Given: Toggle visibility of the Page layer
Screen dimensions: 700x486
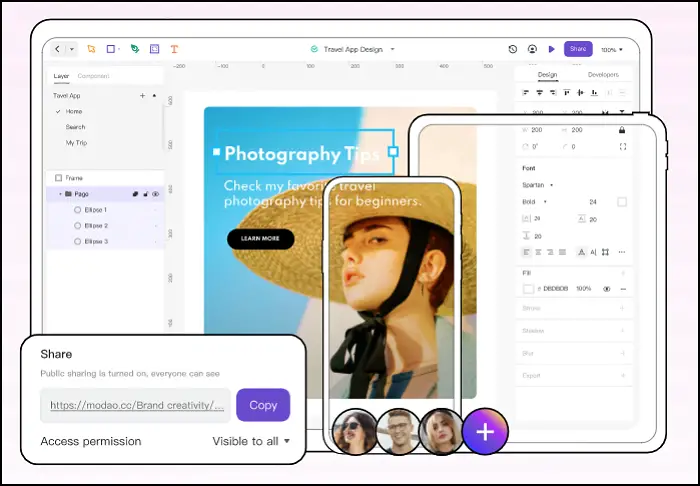Looking at the screenshot, I should click(x=155, y=194).
